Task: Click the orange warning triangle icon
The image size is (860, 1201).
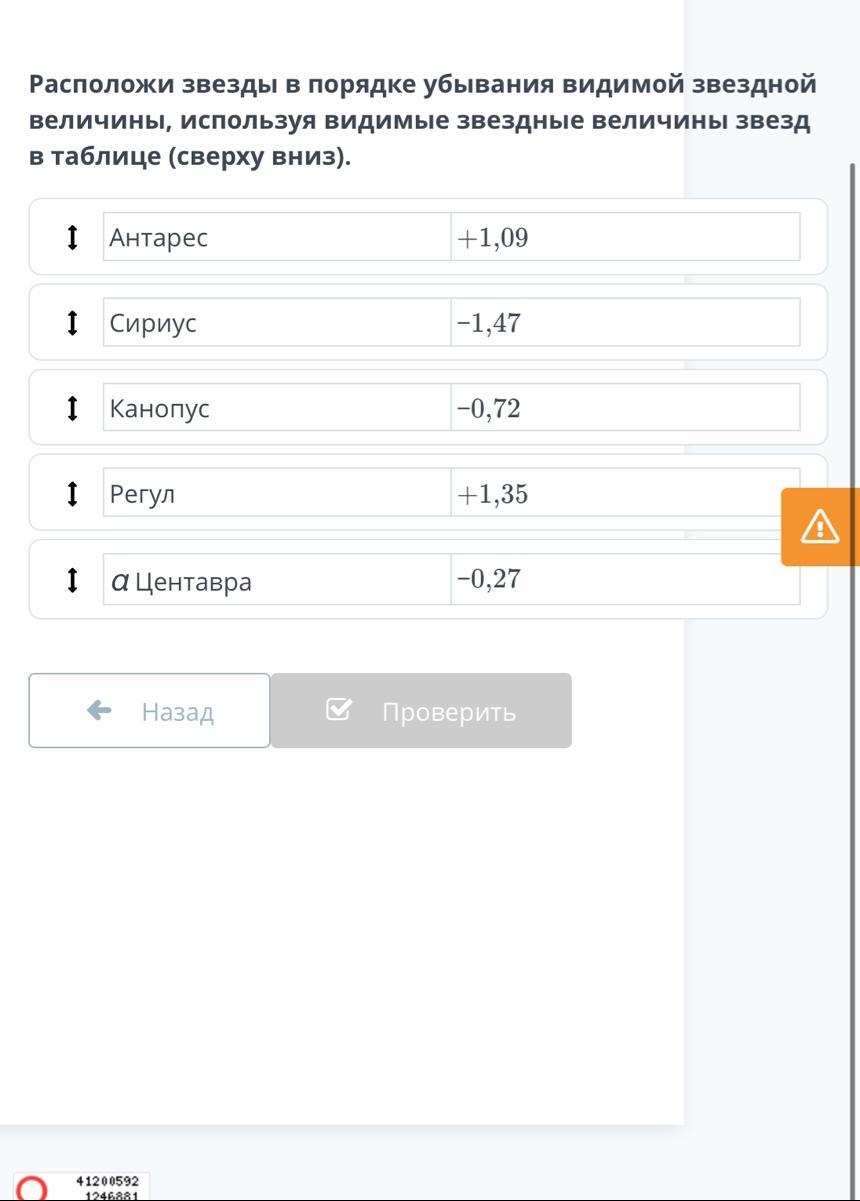Action: pos(820,526)
